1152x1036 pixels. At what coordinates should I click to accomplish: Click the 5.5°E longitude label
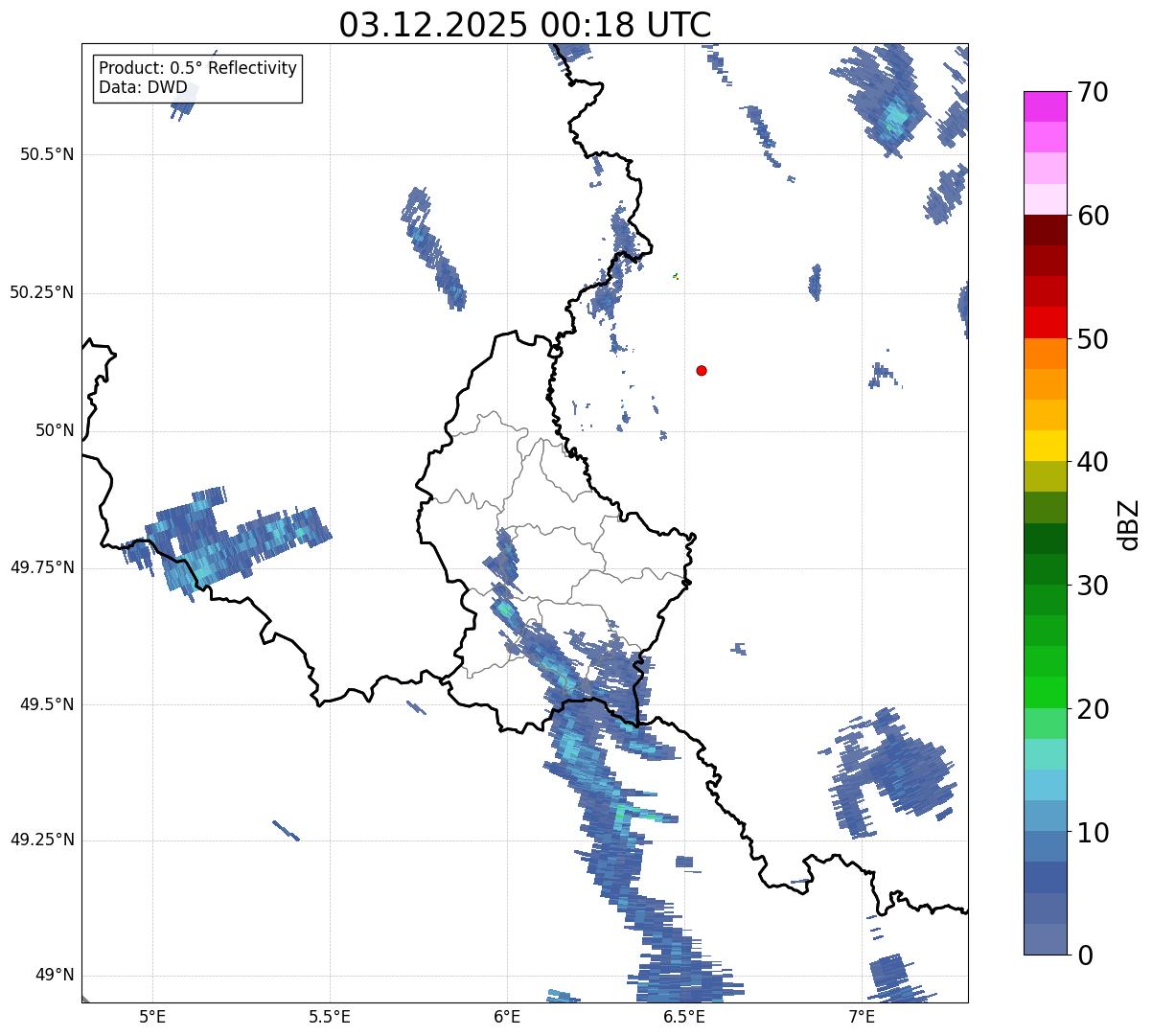[x=329, y=1016]
